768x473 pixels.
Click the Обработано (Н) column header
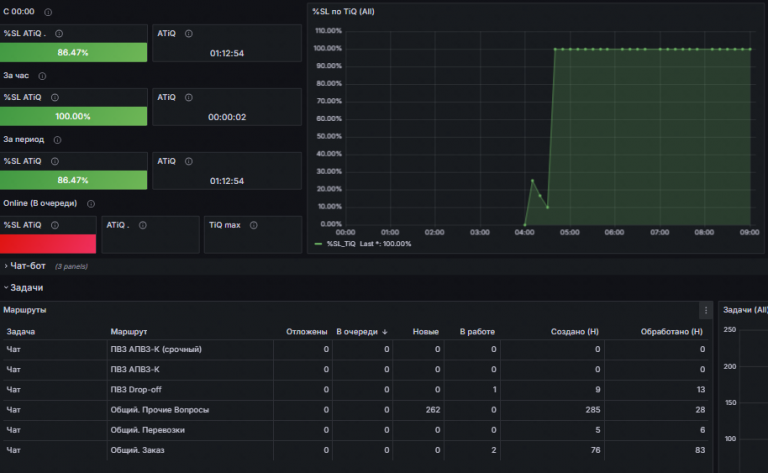pyautogui.click(x=672, y=332)
